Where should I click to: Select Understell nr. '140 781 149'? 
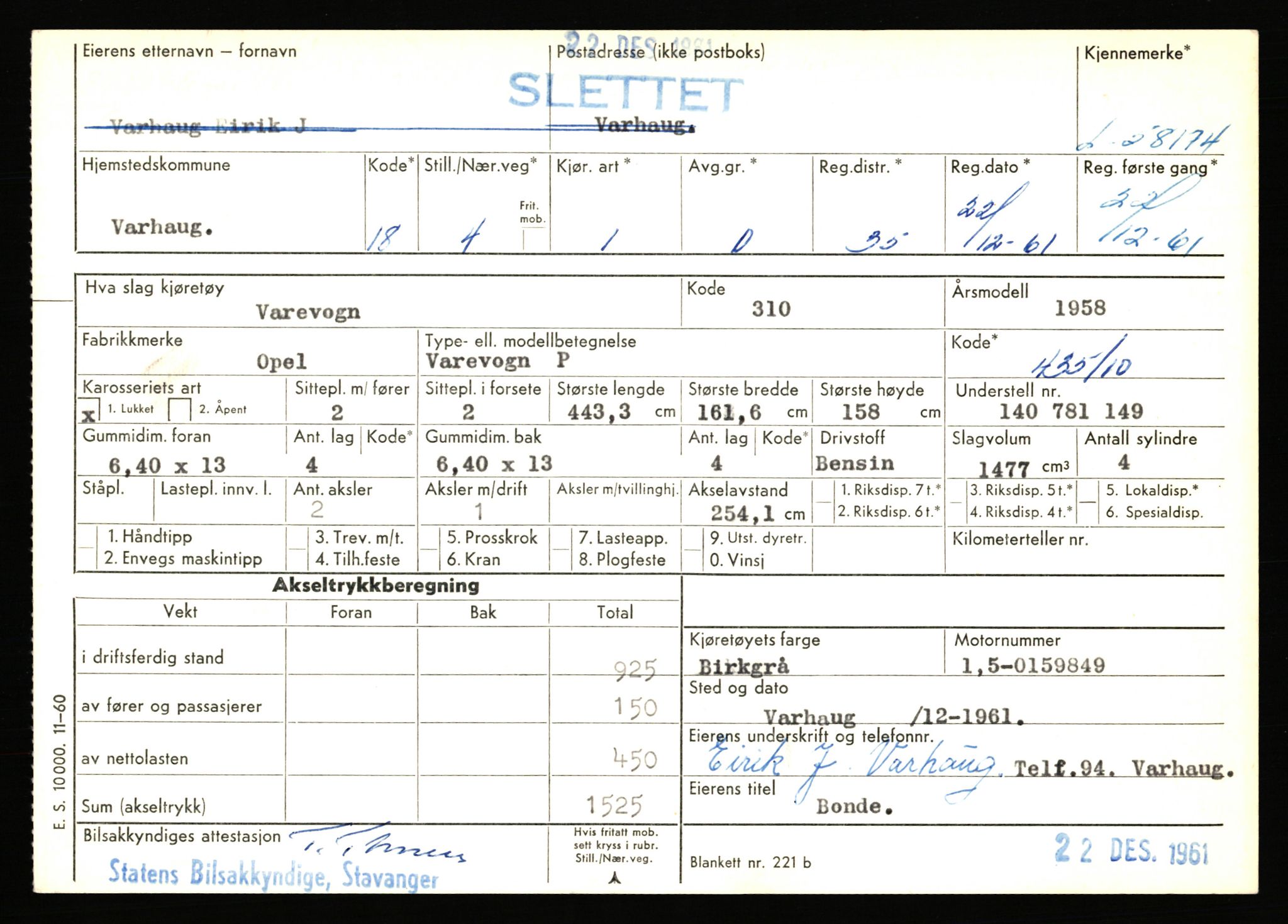(1071, 411)
